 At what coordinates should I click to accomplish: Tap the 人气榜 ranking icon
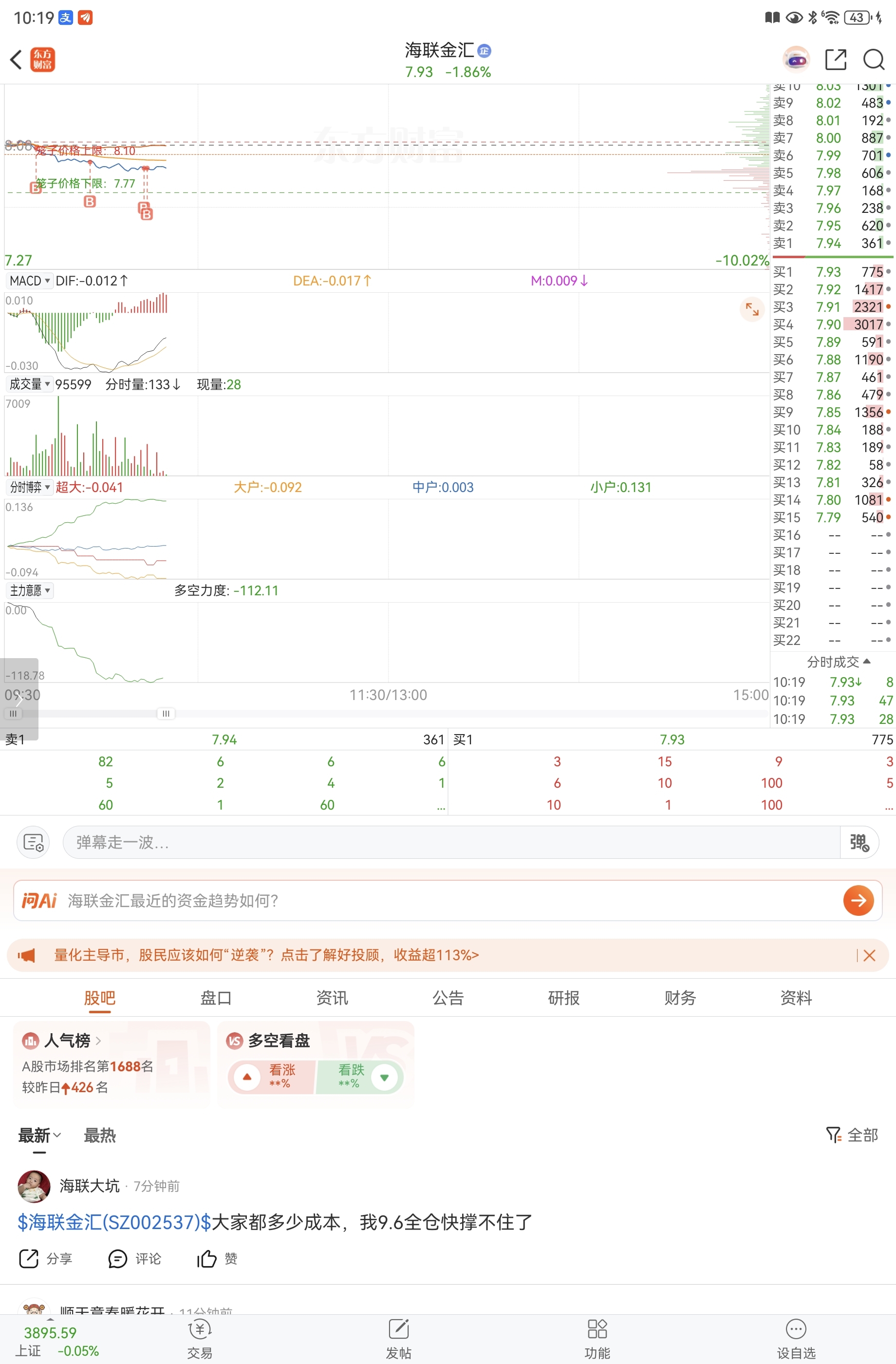[x=30, y=1040]
